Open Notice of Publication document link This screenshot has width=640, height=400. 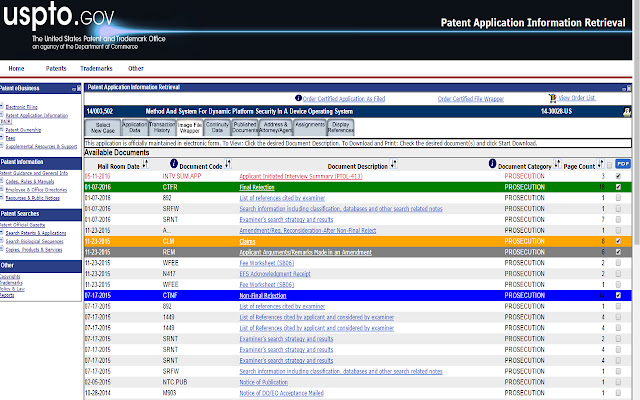(263, 382)
